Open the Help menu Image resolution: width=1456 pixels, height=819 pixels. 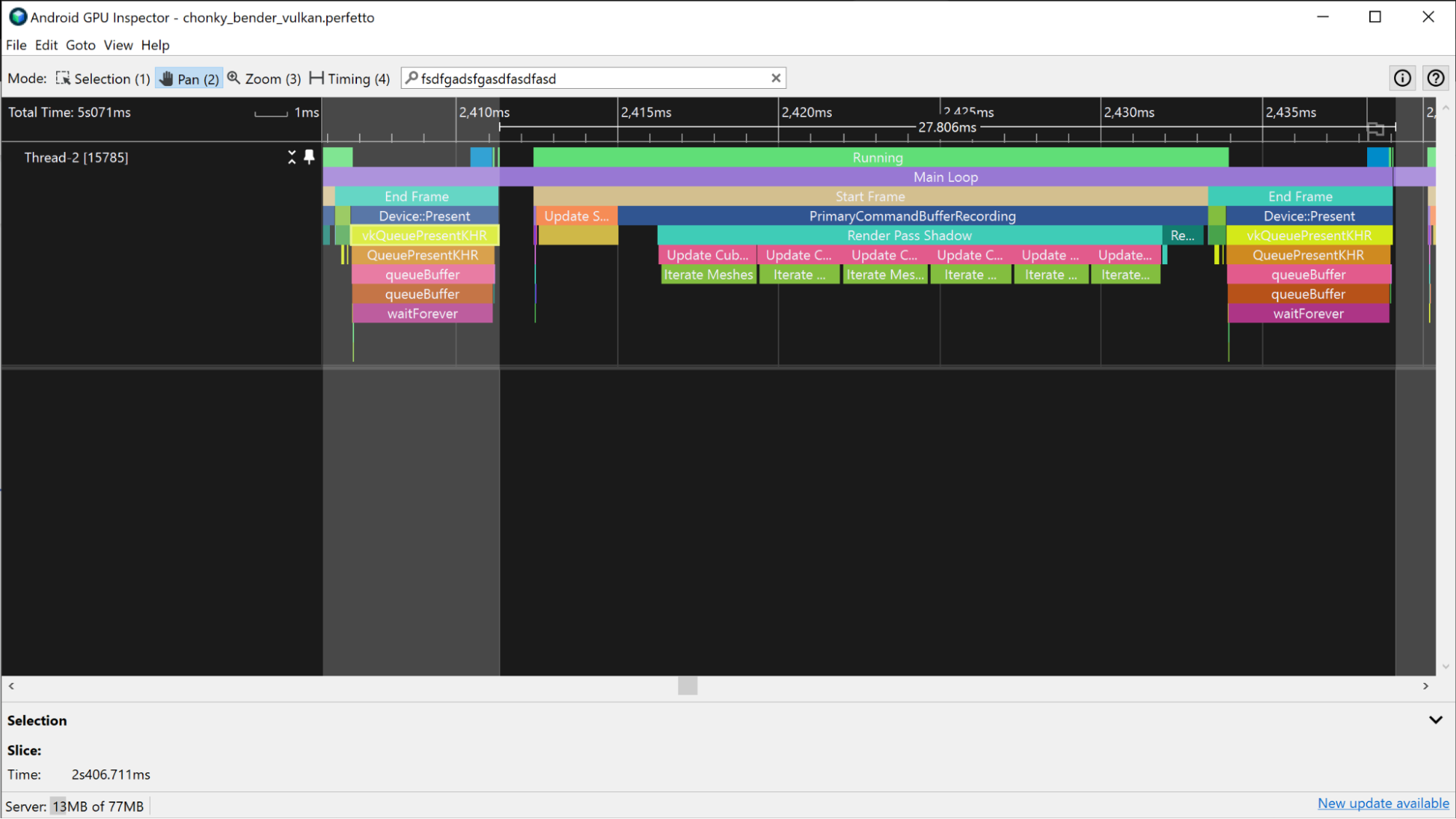154,45
